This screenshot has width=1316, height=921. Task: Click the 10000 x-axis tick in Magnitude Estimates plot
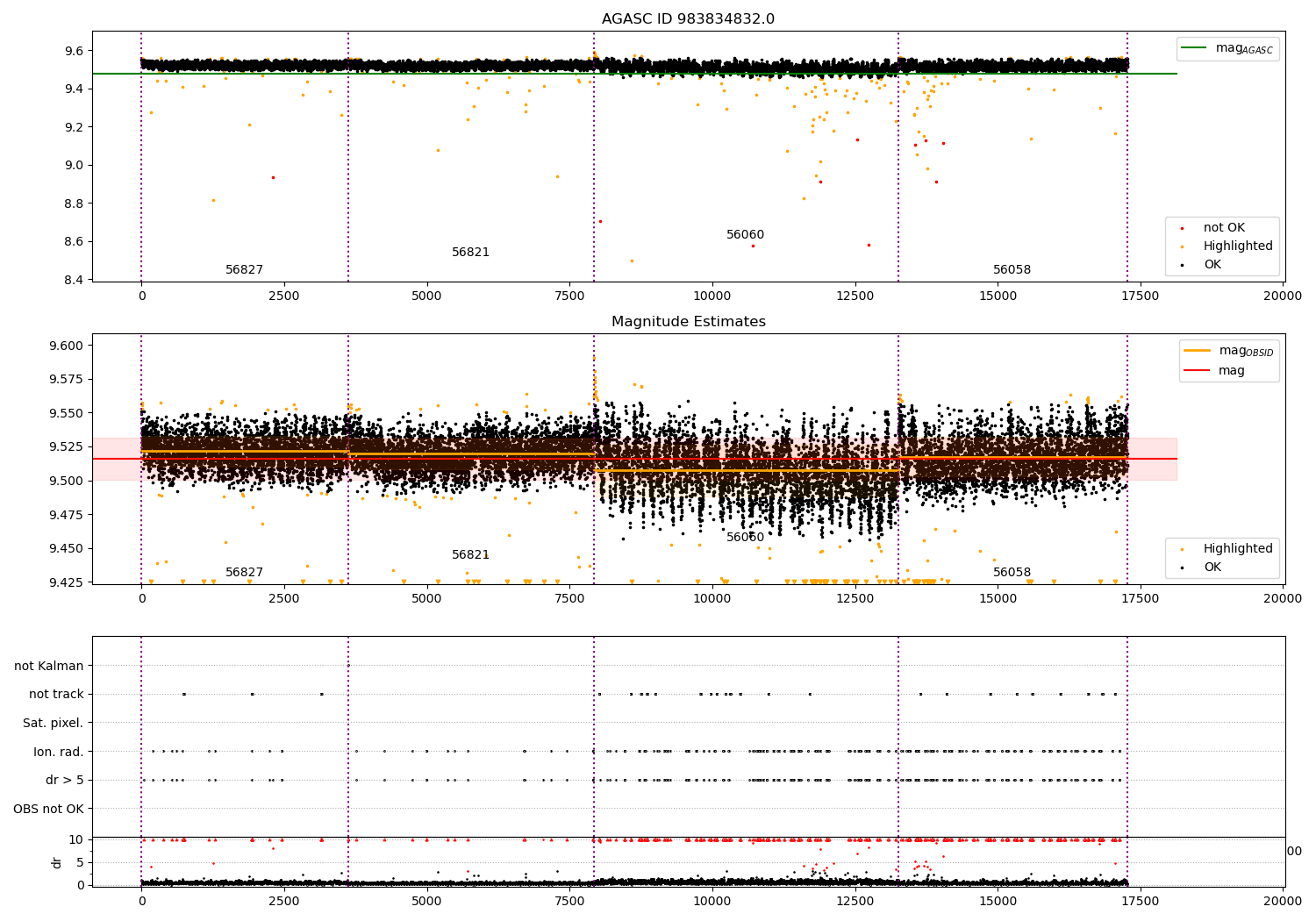(712, 598)
